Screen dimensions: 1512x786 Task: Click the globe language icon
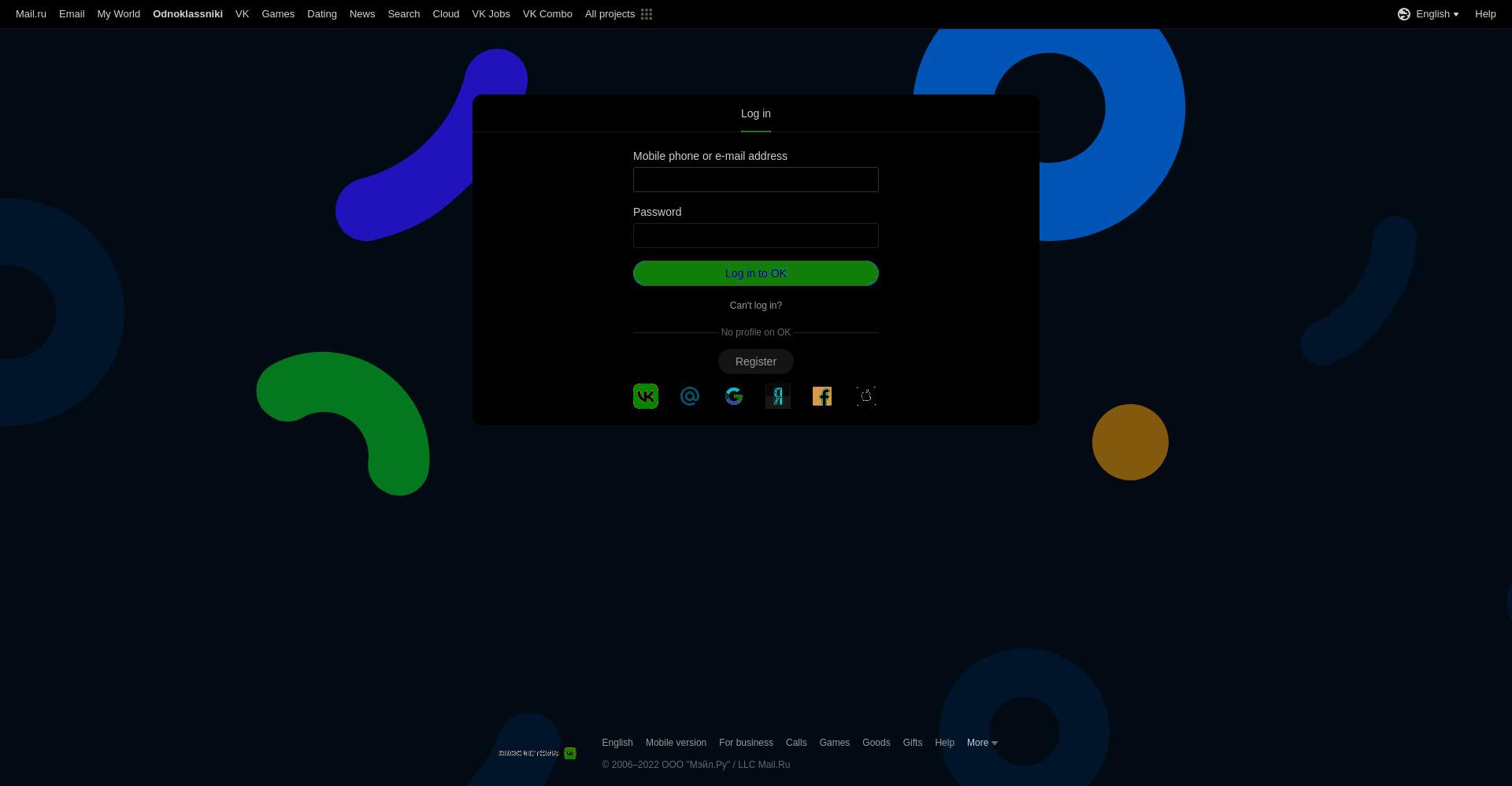pyautogui.click(x=1404, y=14)
